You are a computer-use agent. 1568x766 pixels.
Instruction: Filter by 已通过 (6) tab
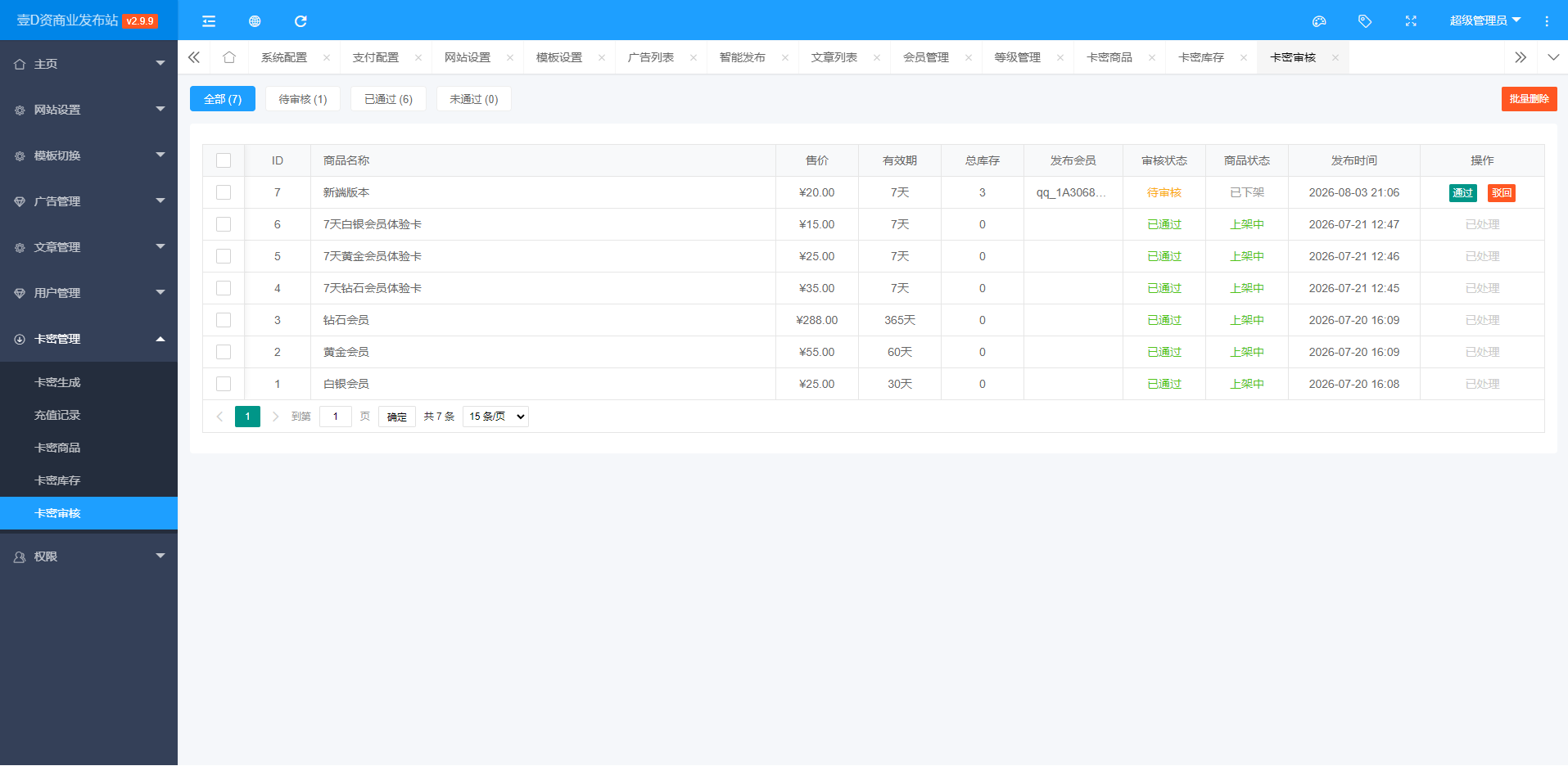(388, 99)
